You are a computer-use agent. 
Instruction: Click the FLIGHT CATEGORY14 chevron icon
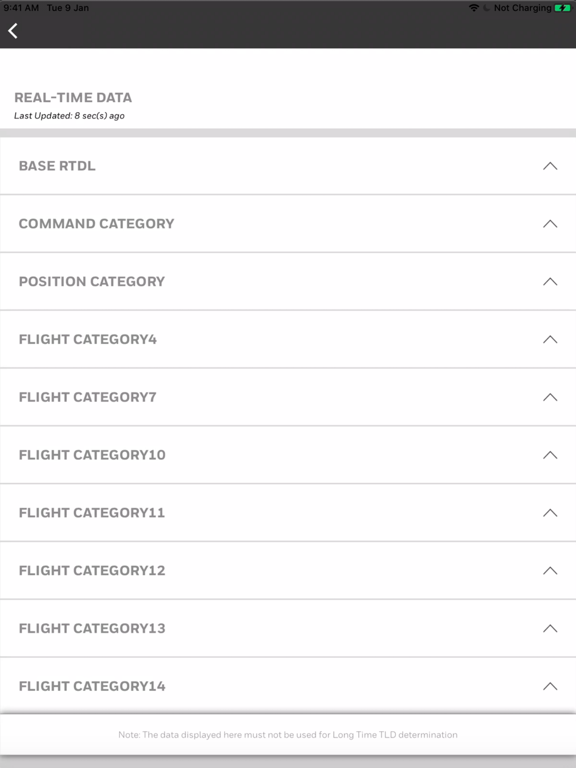[x=550, y=686]
